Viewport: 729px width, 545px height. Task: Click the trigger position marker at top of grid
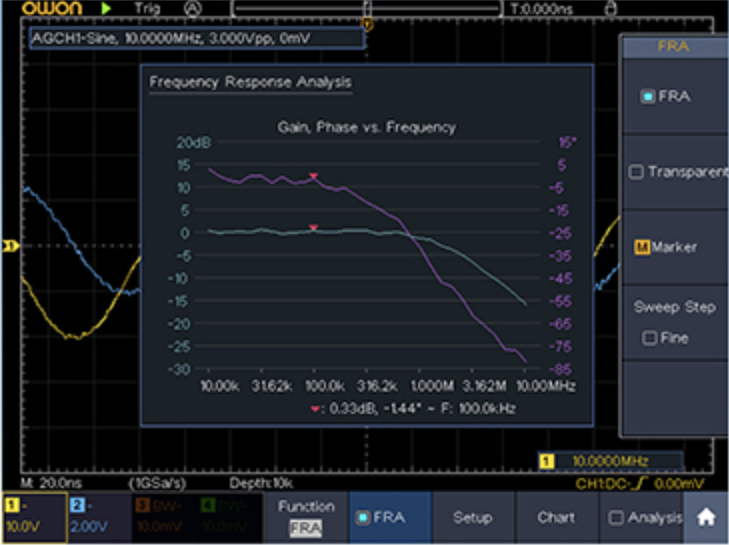(367, 24)
